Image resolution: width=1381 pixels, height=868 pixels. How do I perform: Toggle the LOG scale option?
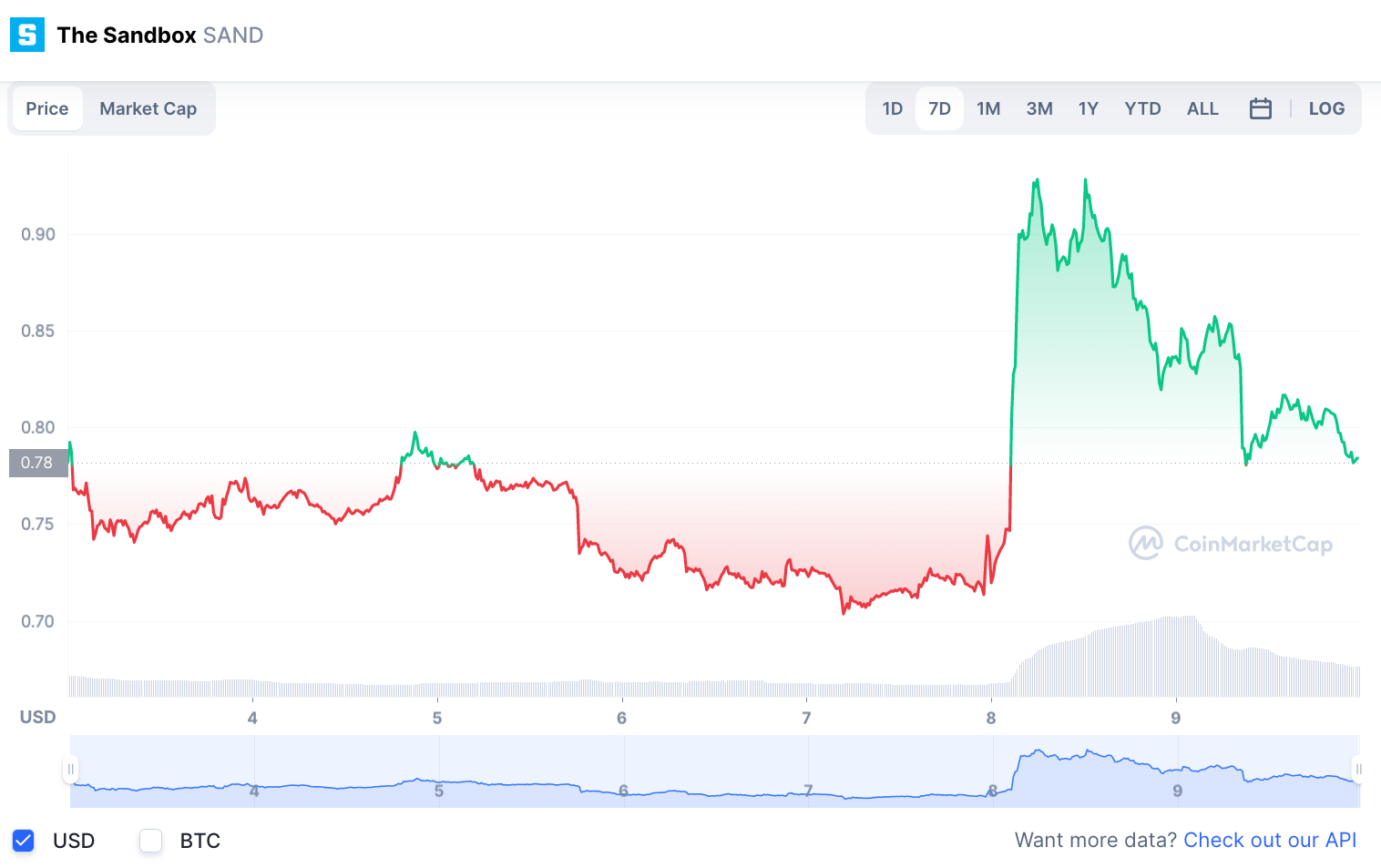[x=1326, y=108]
